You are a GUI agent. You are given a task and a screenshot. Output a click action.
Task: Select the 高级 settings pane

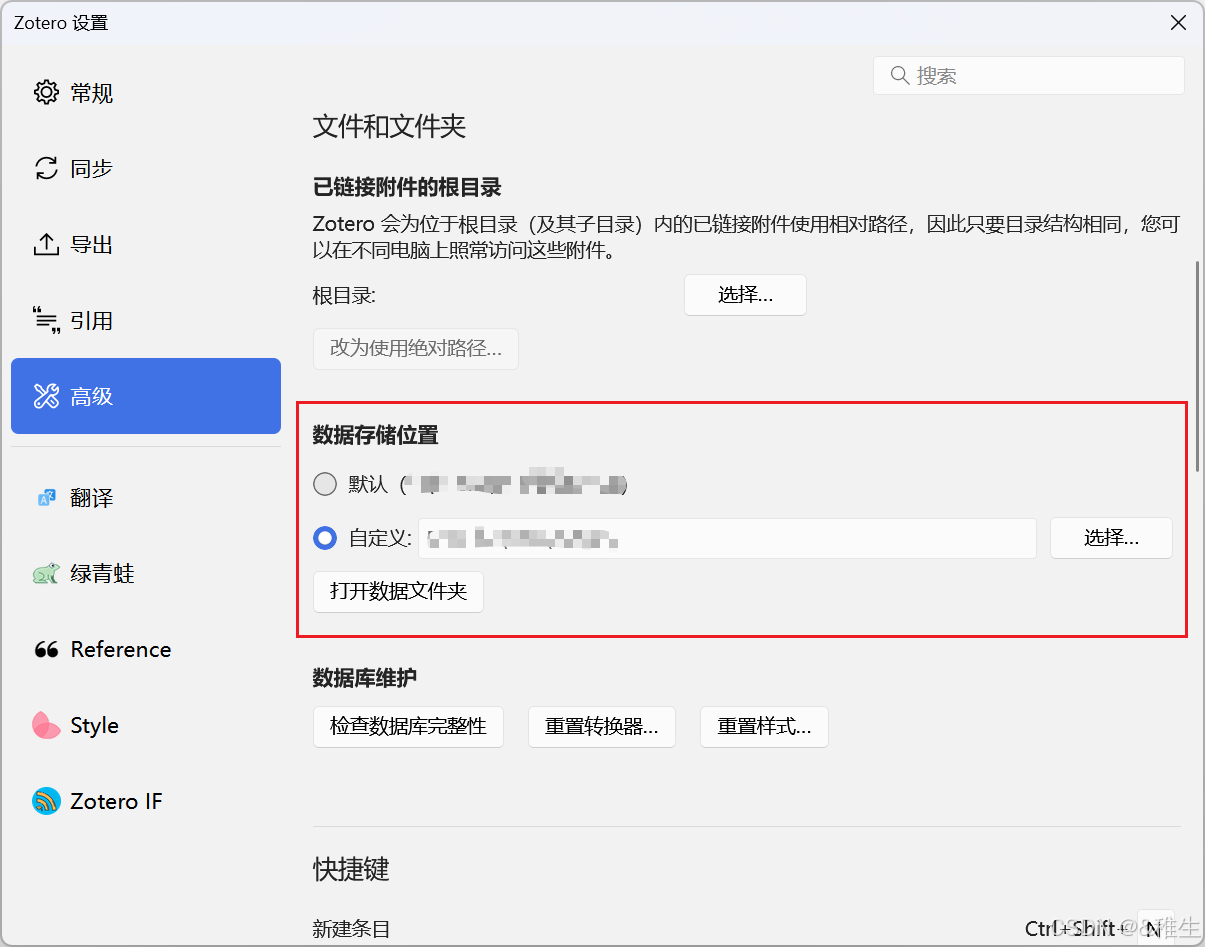(146, 396)
